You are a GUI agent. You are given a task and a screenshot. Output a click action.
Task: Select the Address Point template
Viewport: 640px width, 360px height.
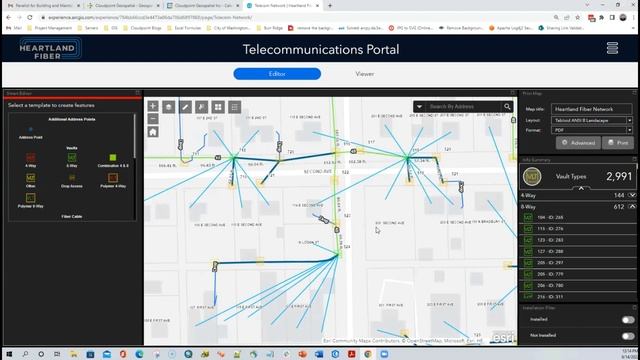(x=31, y=133)
